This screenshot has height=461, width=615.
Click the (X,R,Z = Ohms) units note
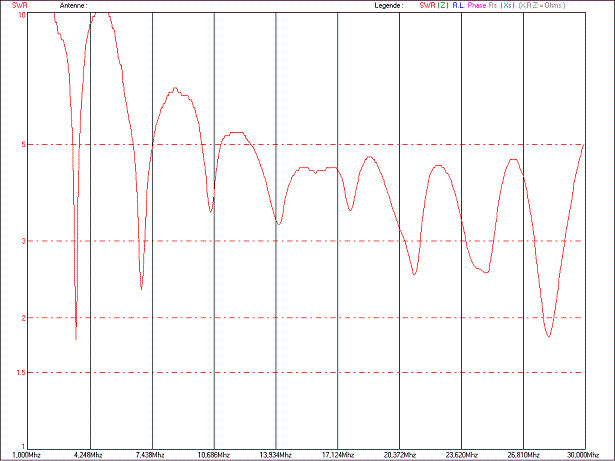coord(544,5)
